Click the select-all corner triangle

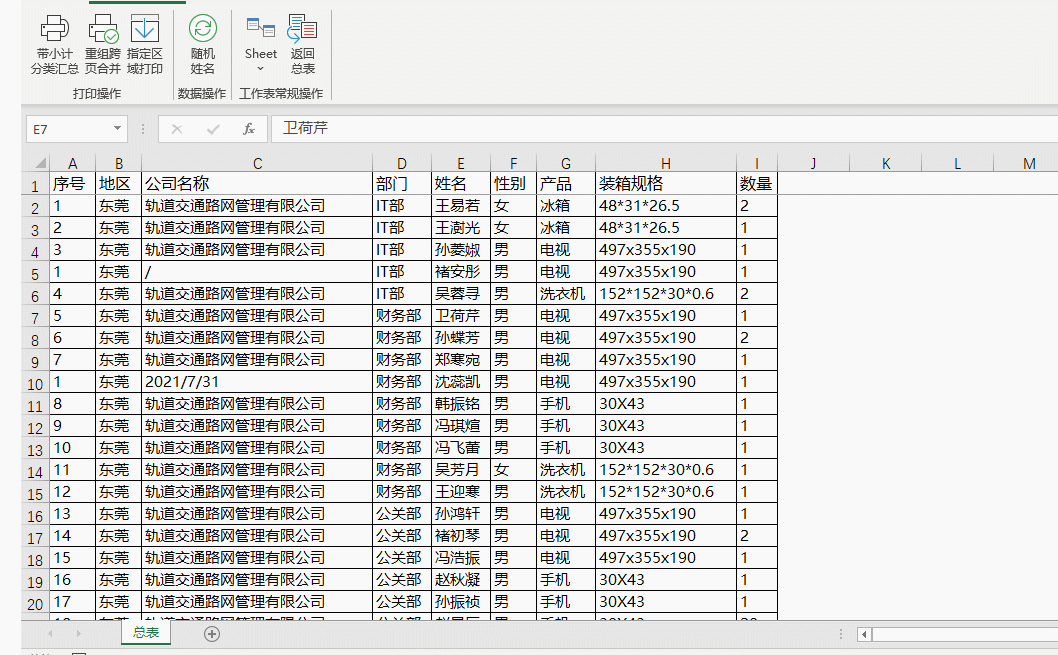[x=40, y=163]
